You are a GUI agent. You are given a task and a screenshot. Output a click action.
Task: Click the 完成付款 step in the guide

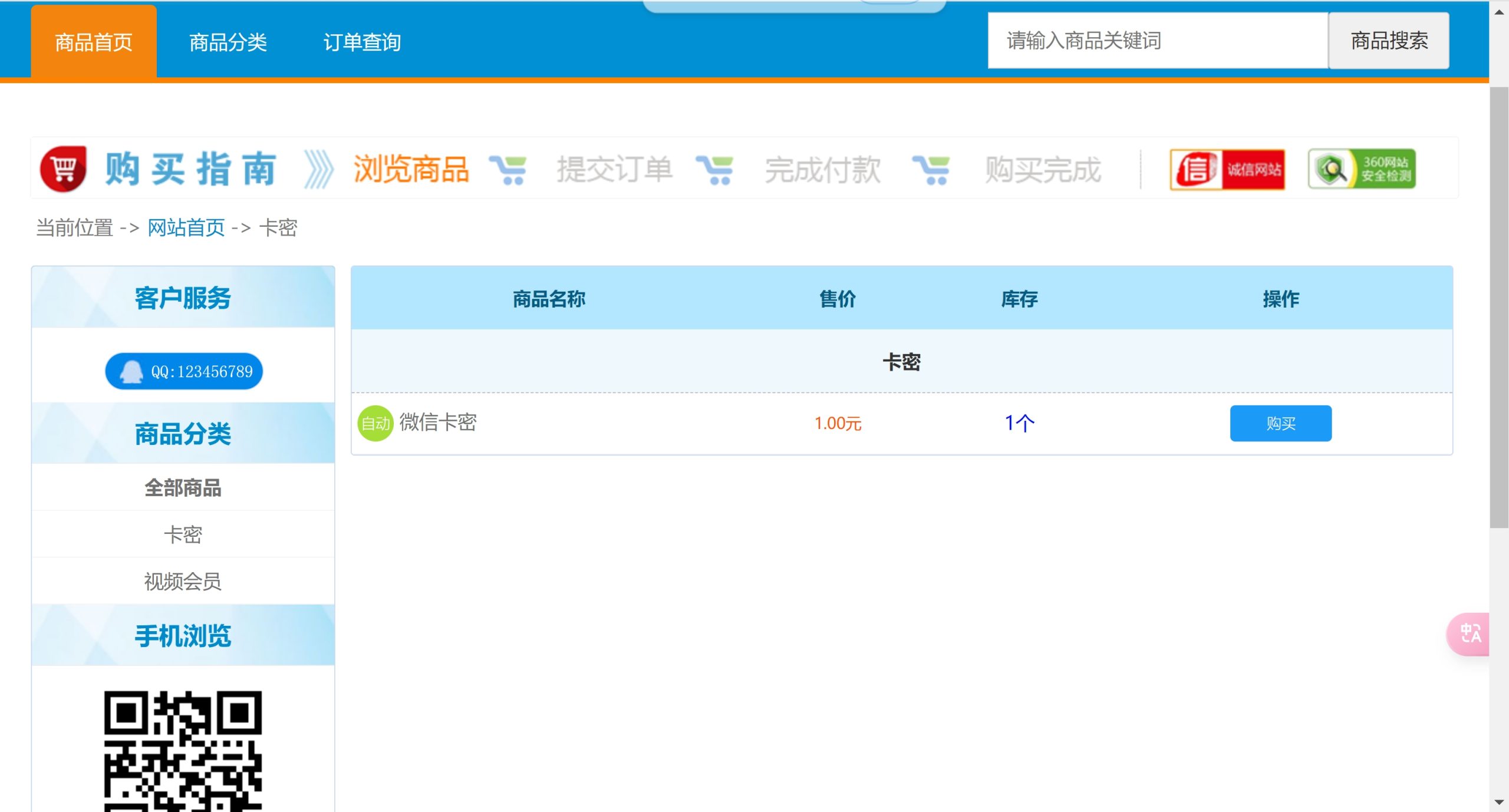pos(823,170)
